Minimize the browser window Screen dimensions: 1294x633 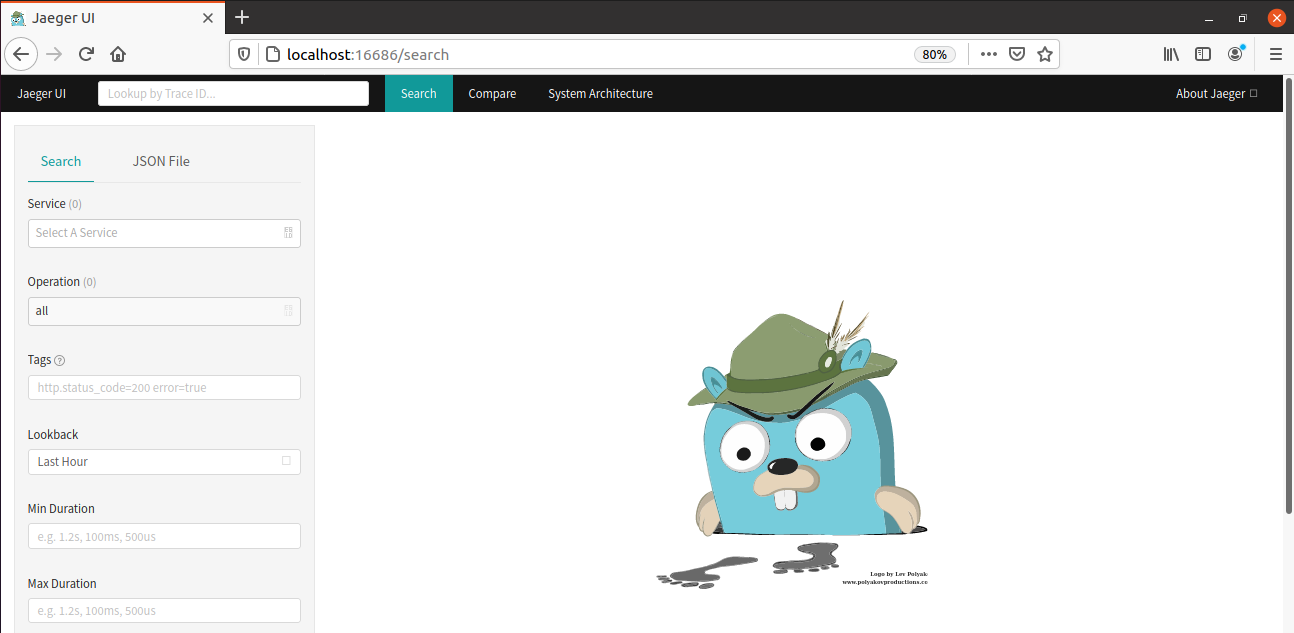[x=1208, y=18]
